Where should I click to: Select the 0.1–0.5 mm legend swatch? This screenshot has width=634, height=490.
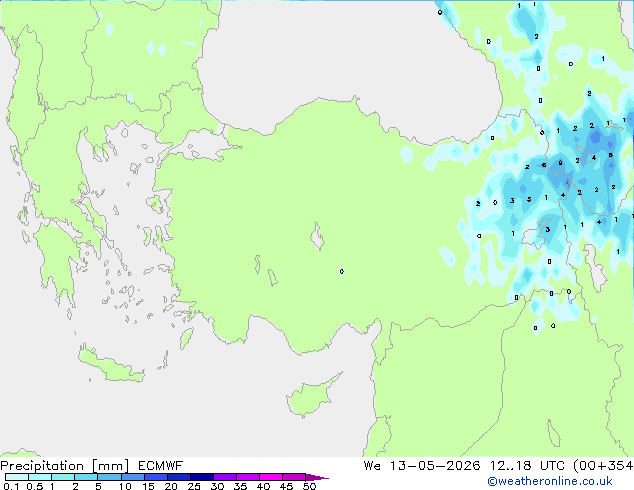17,477
